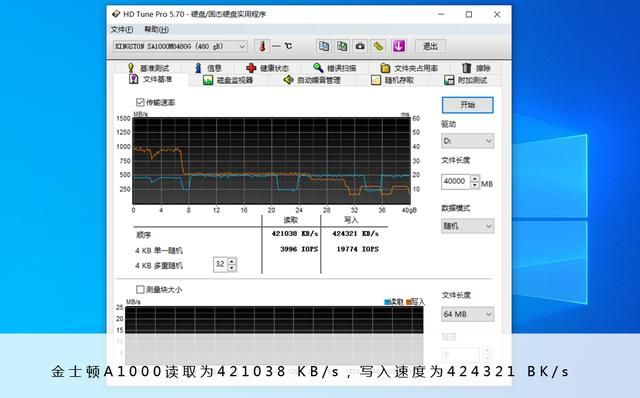Decrease the 32 queue depth stepper
This screenshot has height=398, width=640.
pyautogui.click(x=232, y=268)
